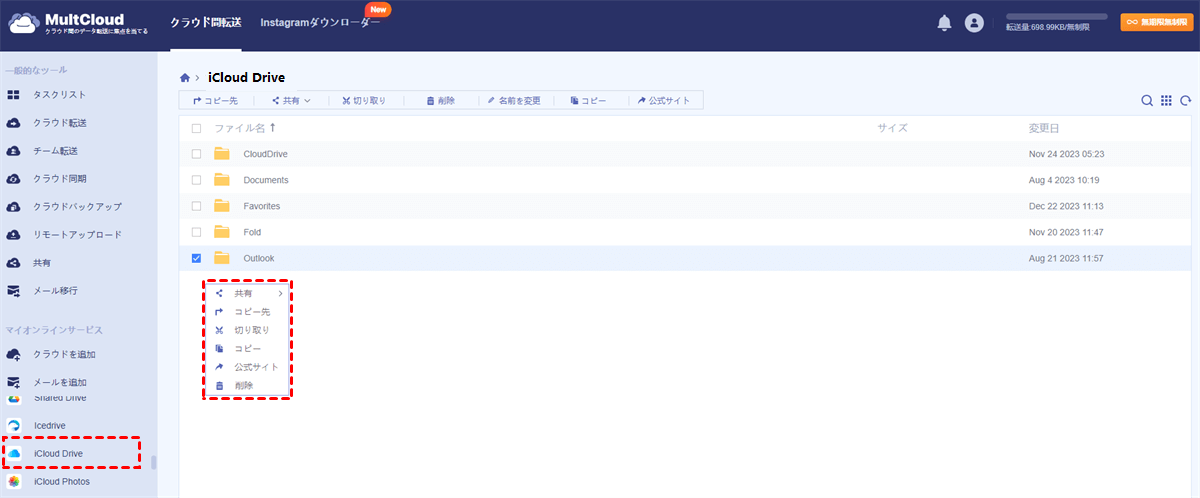
Task: Click the リモートアップロード icon
Action: [x=14, y=235]
